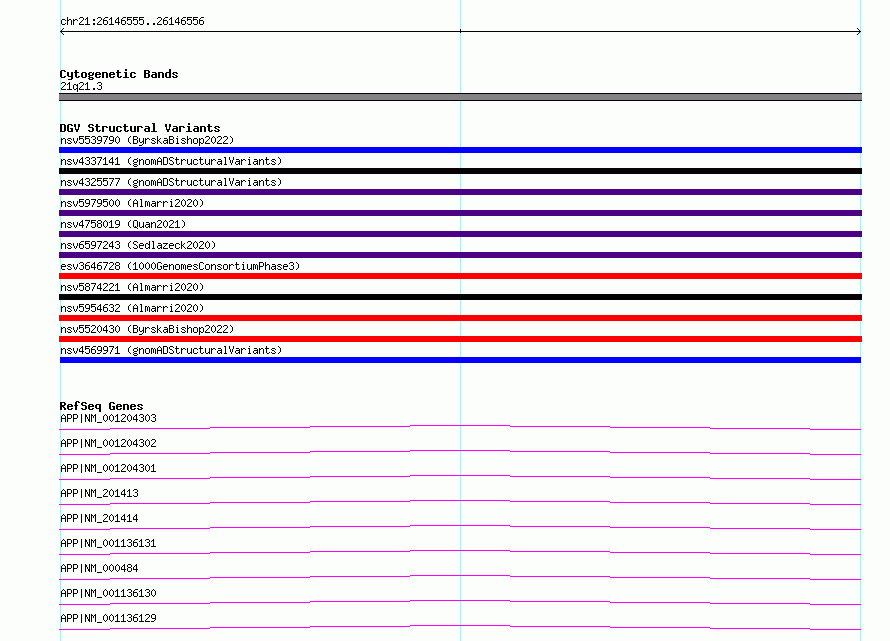Image resolution: width=890 pixels, height=641 pixels.
Task: Click the magenta intron line under APP|NM_201414
Action: click(460, 527)
